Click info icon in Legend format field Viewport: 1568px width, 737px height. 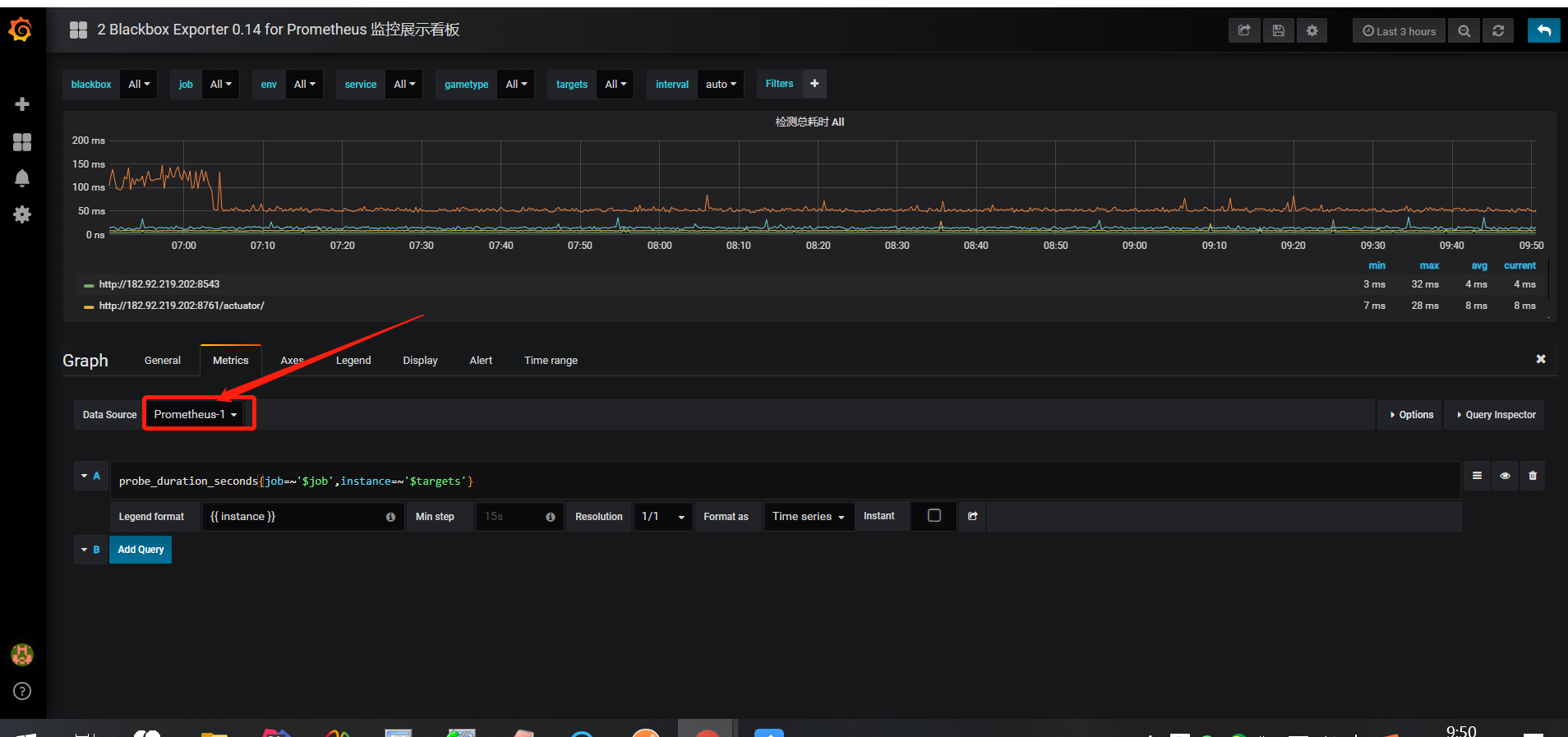pos(390,517)
